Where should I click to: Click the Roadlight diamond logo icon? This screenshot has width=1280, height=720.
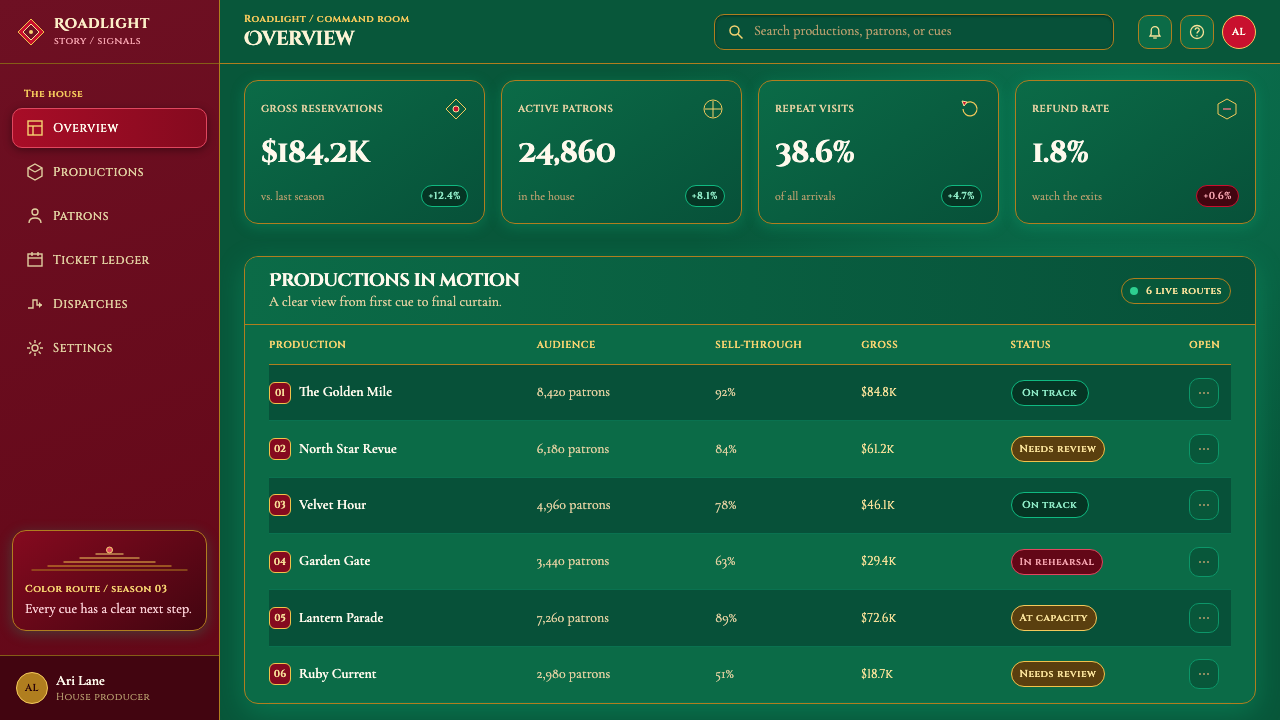click(x=31, y=32)
